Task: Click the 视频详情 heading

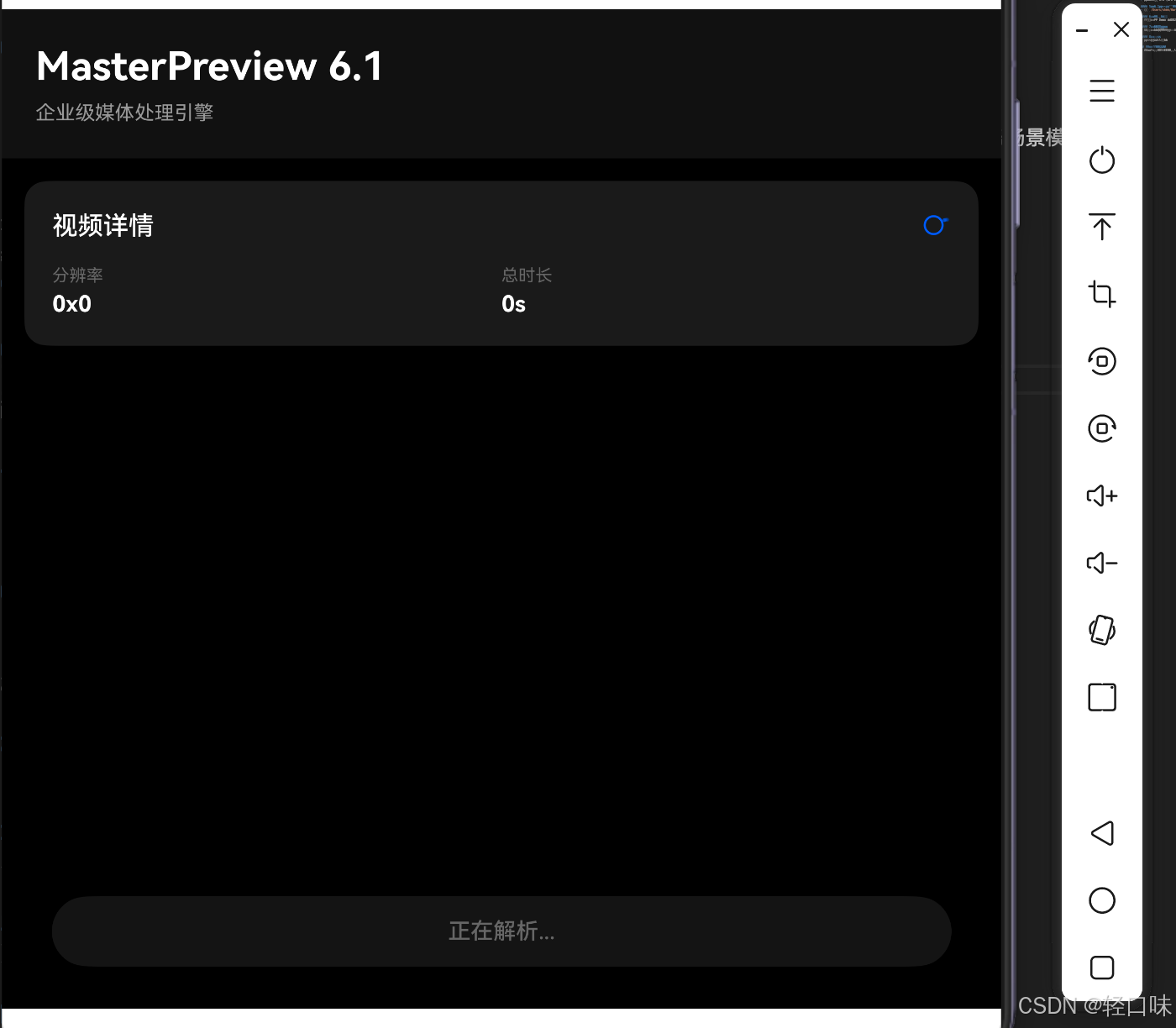Action: tap(102, 225)
